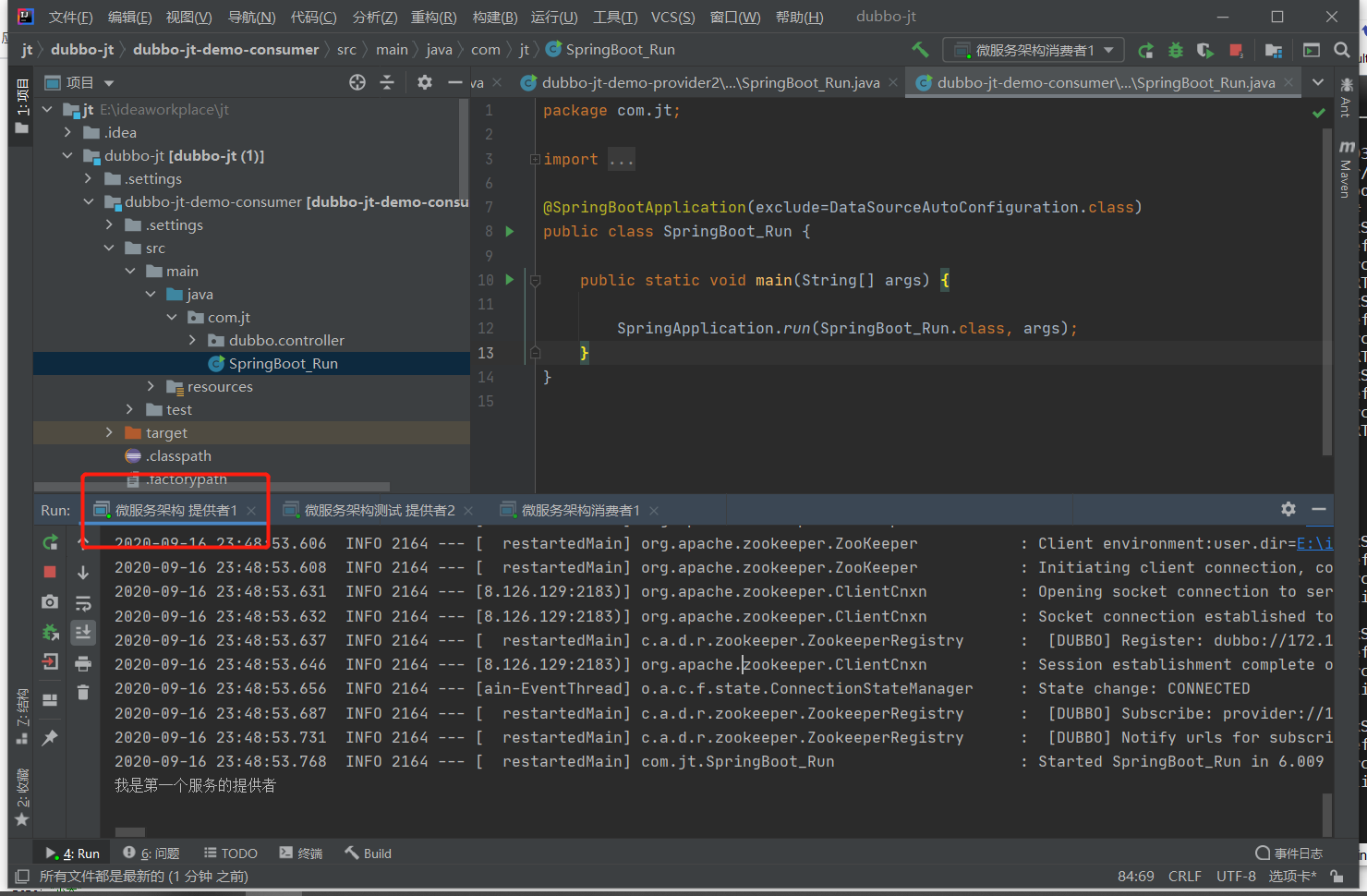Show hidden editor tabs chevron

coord(1318,82)
